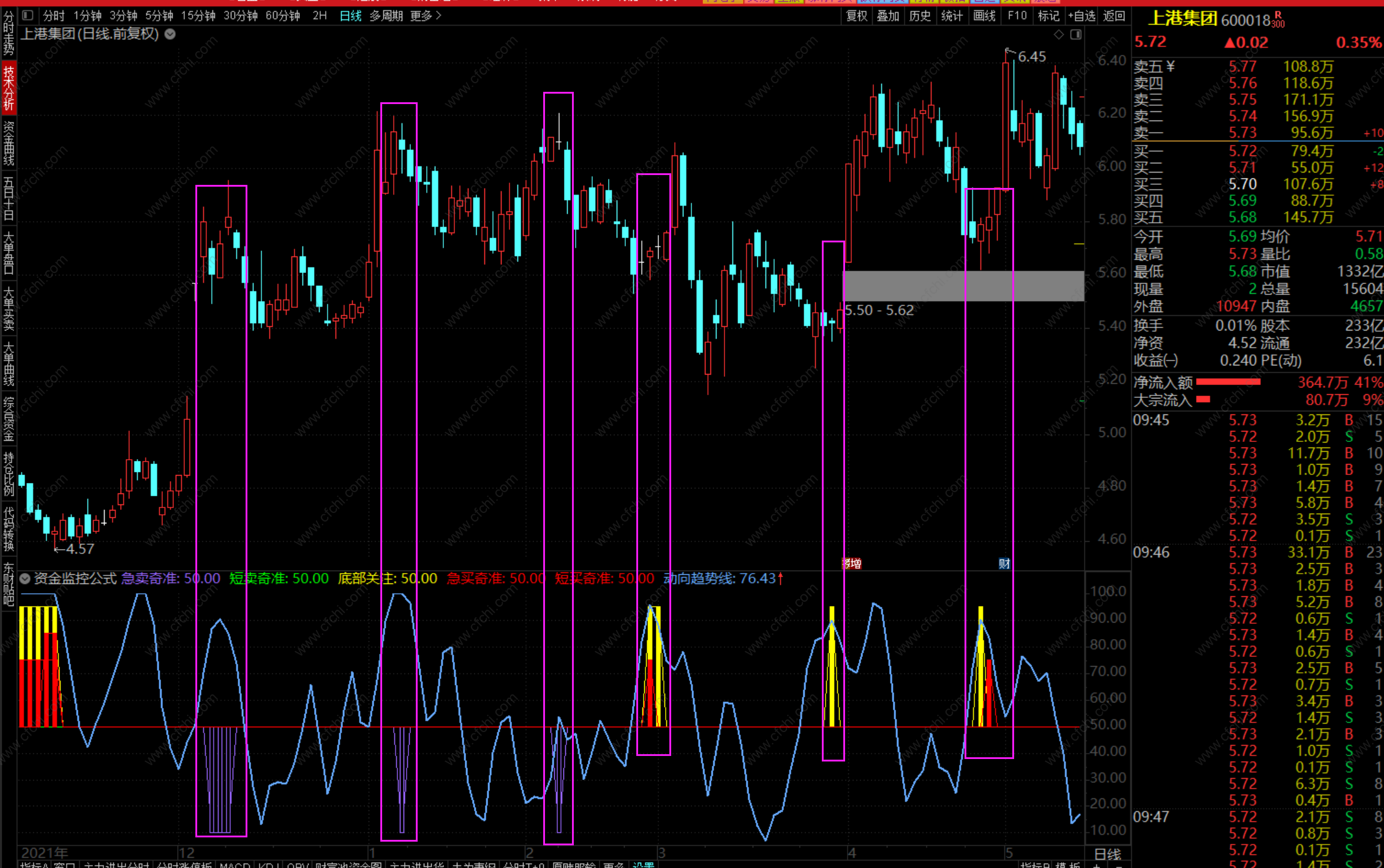Switch to the 30分钟 period tab
The image size is (1384, 868).
click(240, 16)
